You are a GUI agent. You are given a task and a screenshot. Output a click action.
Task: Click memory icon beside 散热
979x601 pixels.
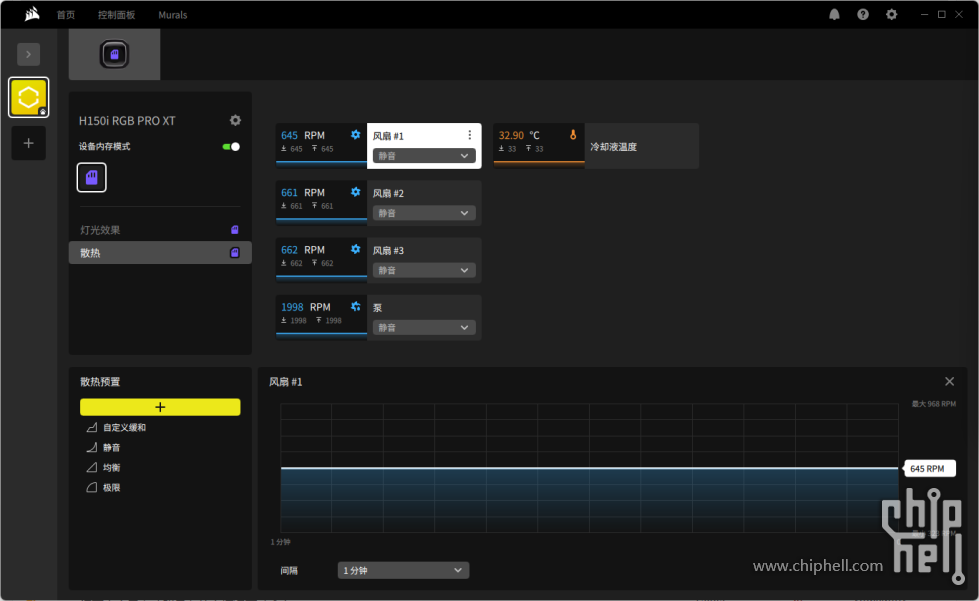click(x=235, y=253)
